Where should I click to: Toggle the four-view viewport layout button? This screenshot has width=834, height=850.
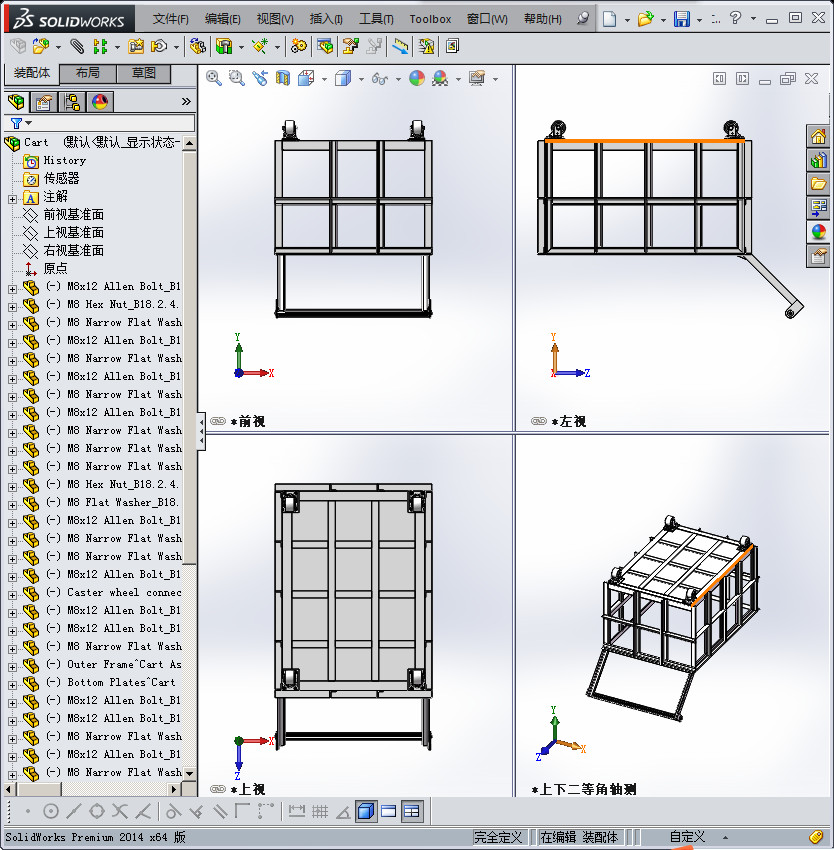(412, 811)
